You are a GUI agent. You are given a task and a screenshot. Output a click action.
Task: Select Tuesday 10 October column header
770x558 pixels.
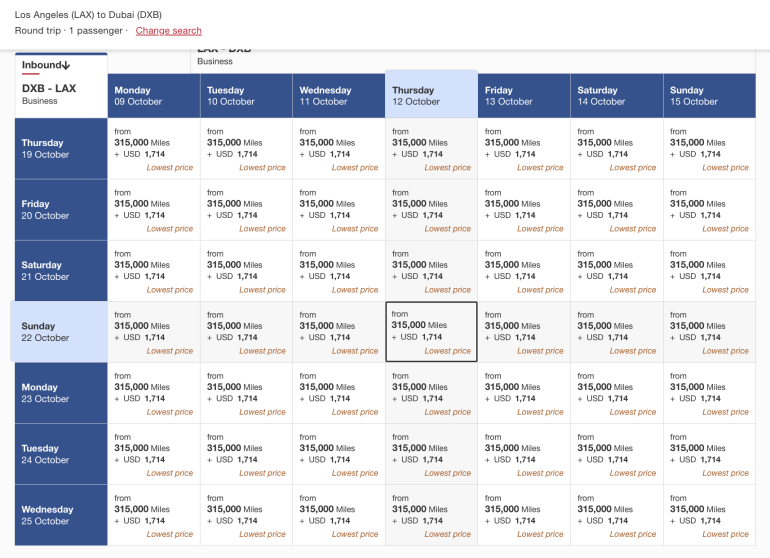(246, 96)
